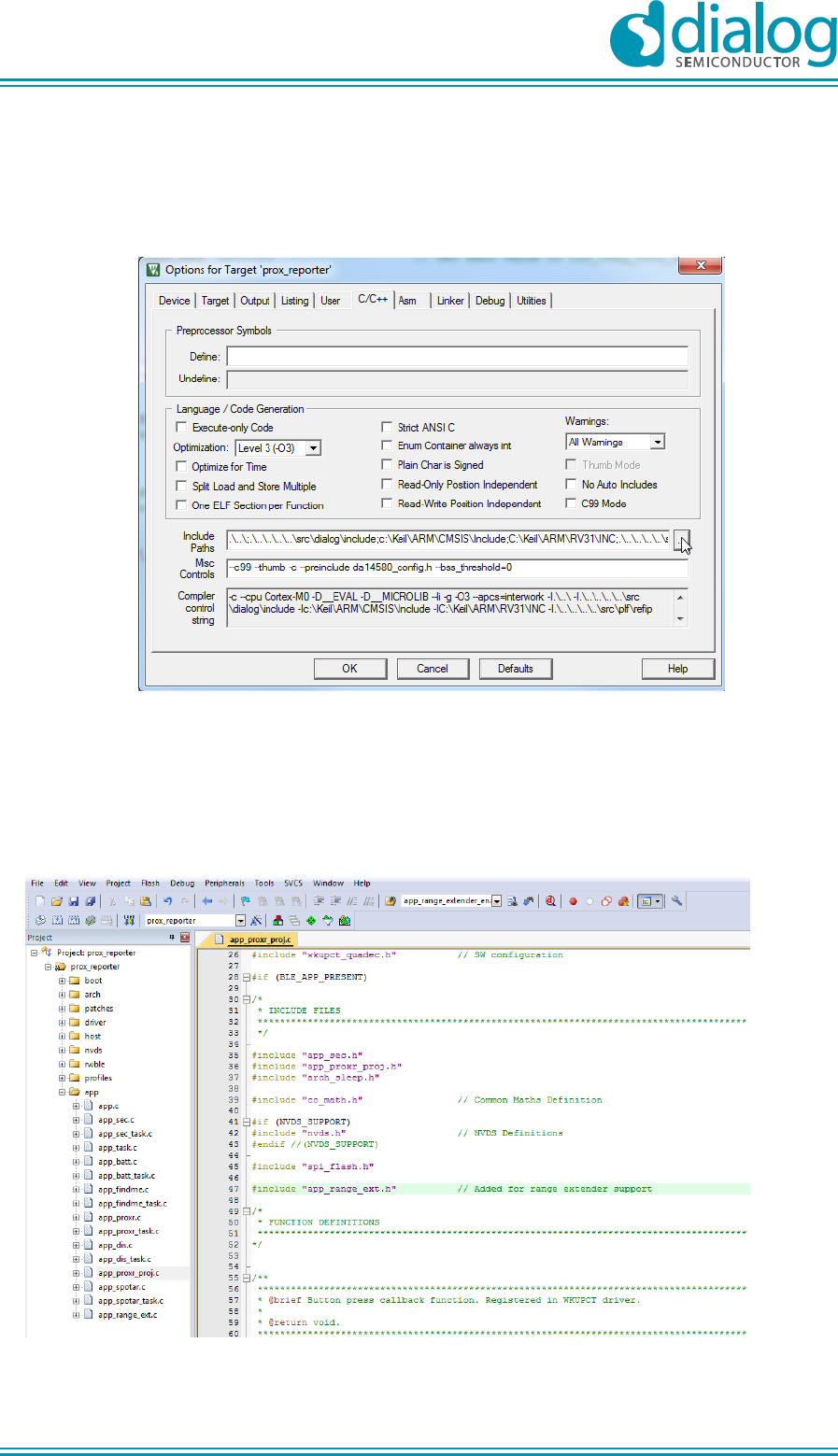Click the Kill All Breakpoints icon
The width and height of the screenshot is (838, 1456).
tap(623, 901)
